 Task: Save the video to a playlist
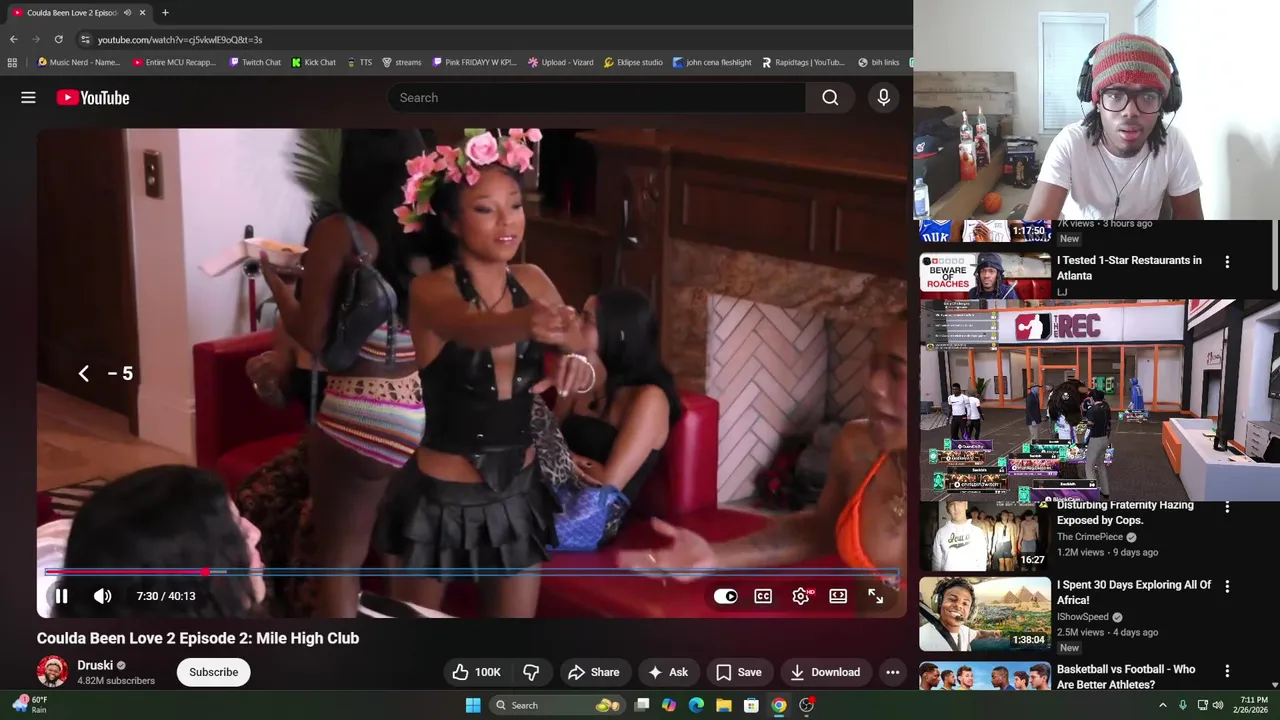point(739,672)
